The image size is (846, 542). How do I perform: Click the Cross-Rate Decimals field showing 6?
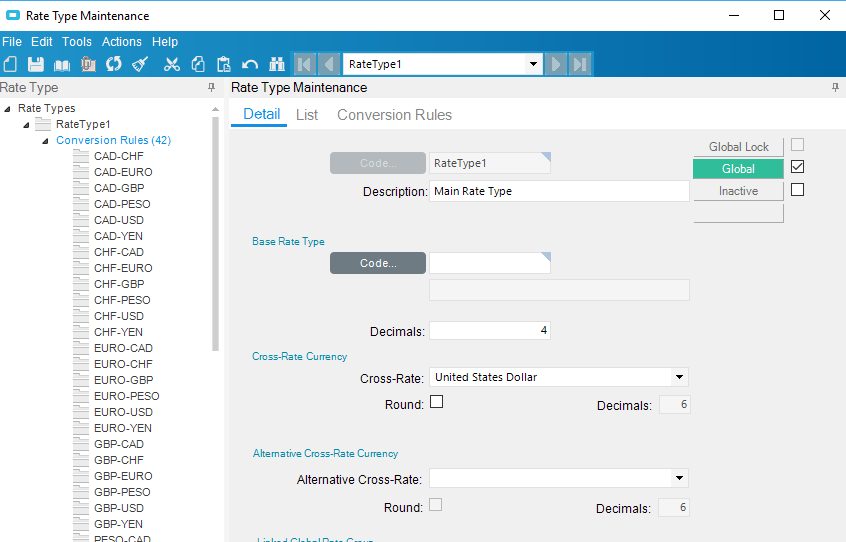pos(674,404)
